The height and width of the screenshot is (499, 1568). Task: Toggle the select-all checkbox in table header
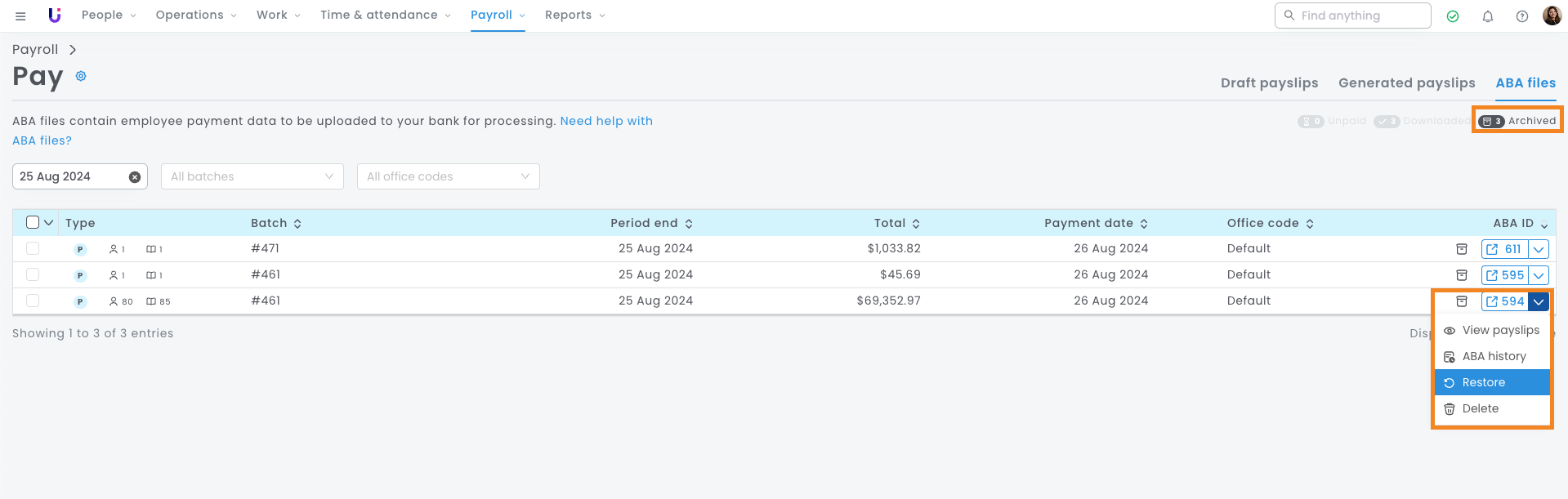[x=33, y=222]
